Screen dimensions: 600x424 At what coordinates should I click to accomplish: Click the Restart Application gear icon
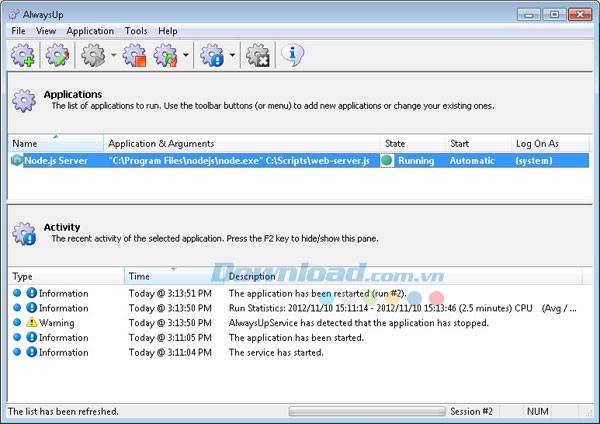[166, 55]
